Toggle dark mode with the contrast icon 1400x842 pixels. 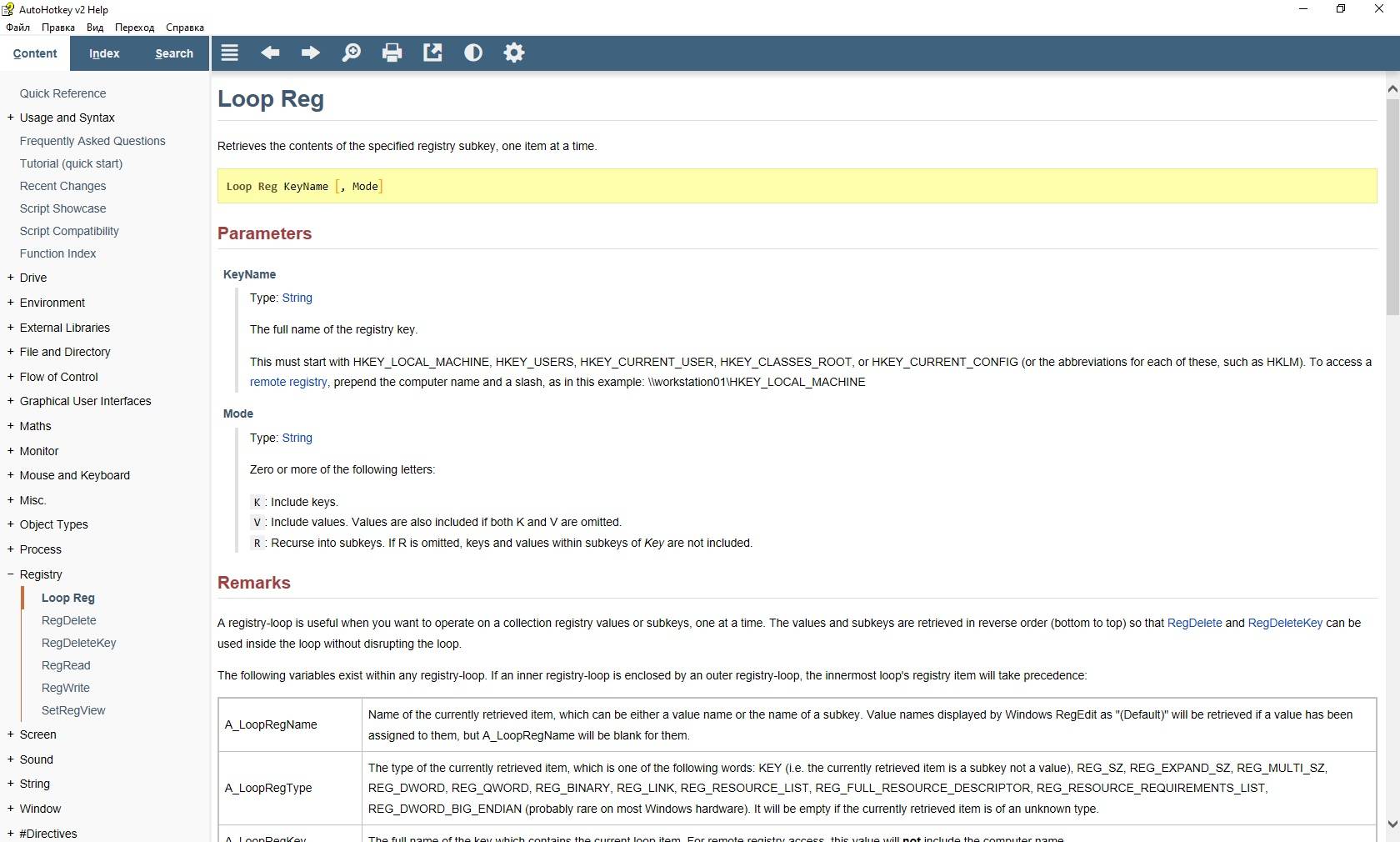tap(473, 53)
